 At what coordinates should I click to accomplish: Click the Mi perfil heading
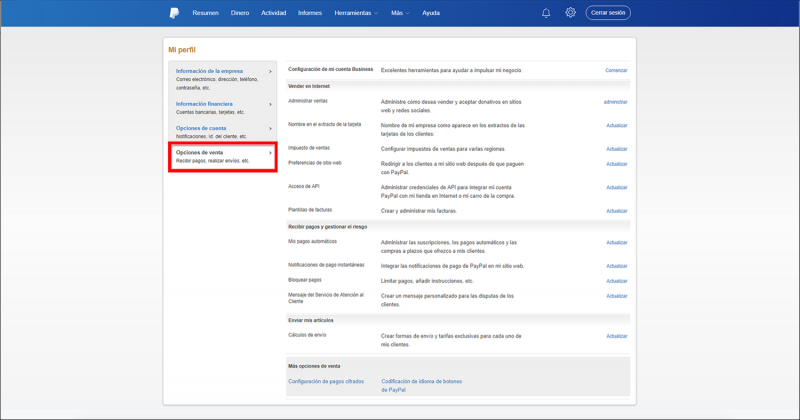tap(182, 50)
